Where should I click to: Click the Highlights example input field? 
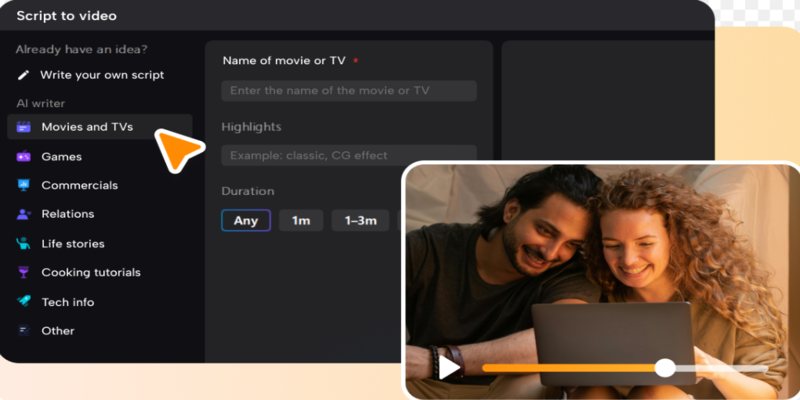click(349, 155)
